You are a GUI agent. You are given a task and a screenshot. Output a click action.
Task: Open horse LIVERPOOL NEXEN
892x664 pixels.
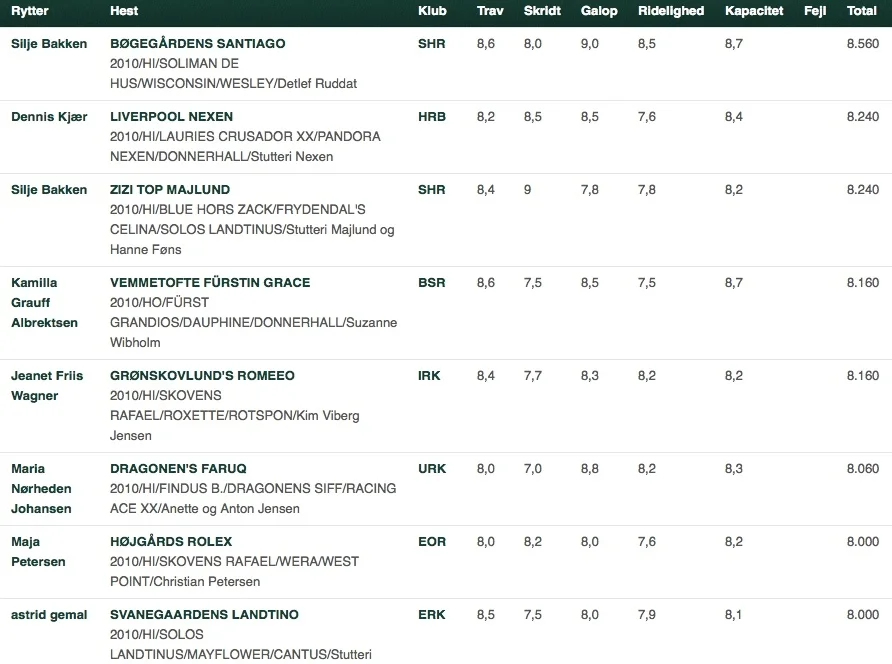click(x=171, y=117)
